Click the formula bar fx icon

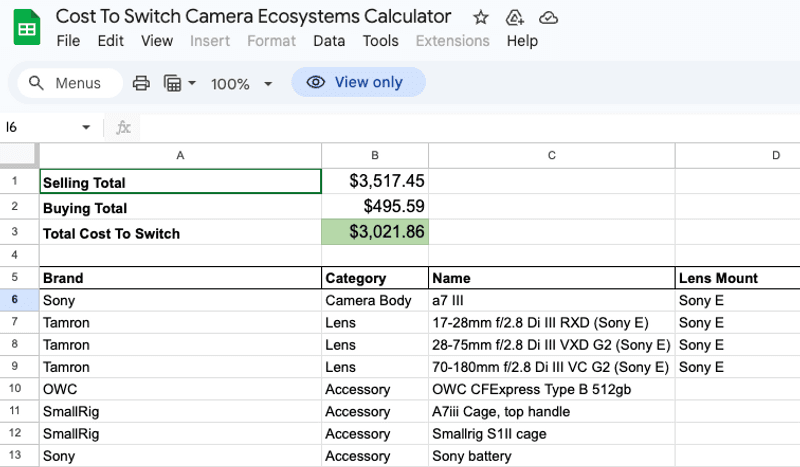point(123,127)
